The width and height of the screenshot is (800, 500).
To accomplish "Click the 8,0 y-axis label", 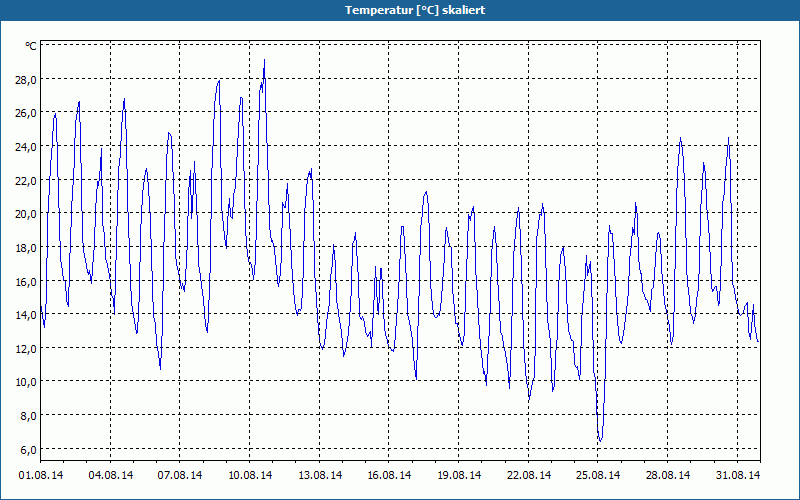I will coord(28,416).
